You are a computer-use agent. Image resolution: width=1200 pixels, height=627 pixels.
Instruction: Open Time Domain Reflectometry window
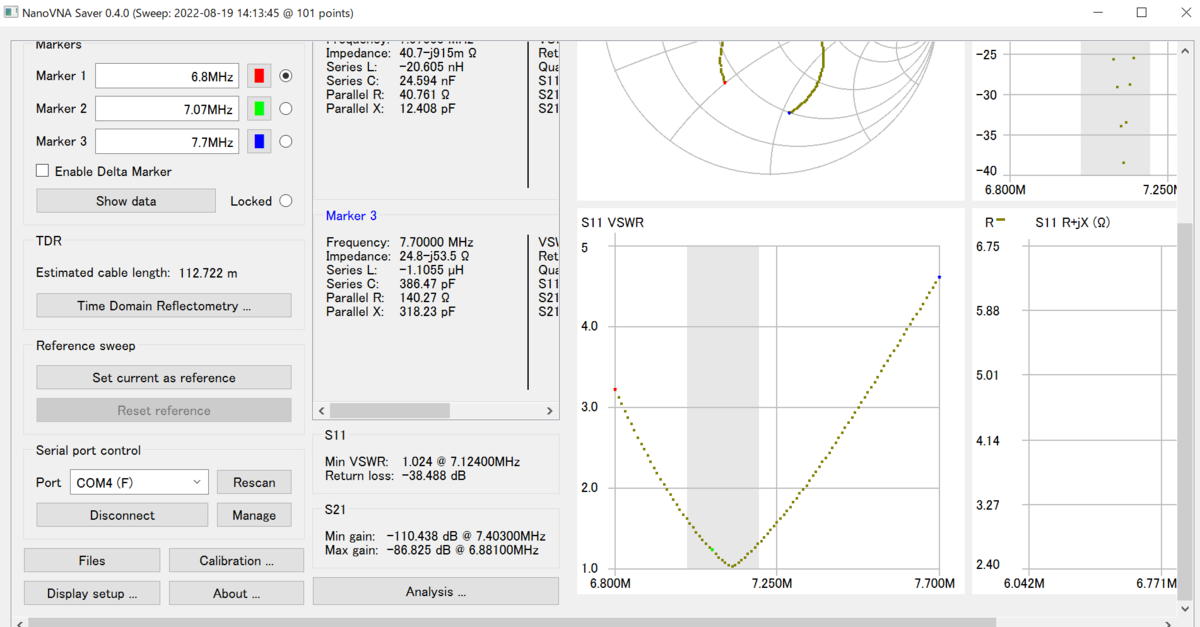coord(164,306)
